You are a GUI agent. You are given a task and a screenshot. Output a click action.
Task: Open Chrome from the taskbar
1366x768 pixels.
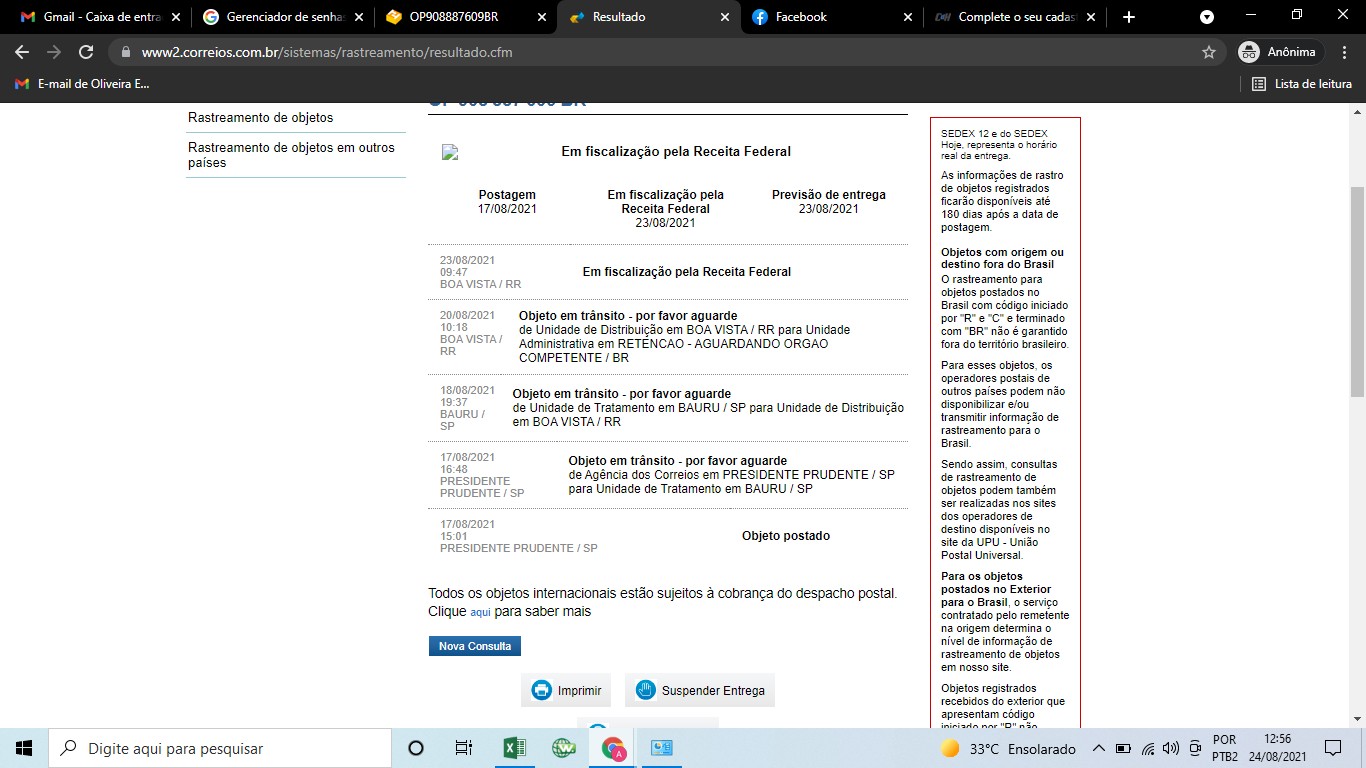613,748
